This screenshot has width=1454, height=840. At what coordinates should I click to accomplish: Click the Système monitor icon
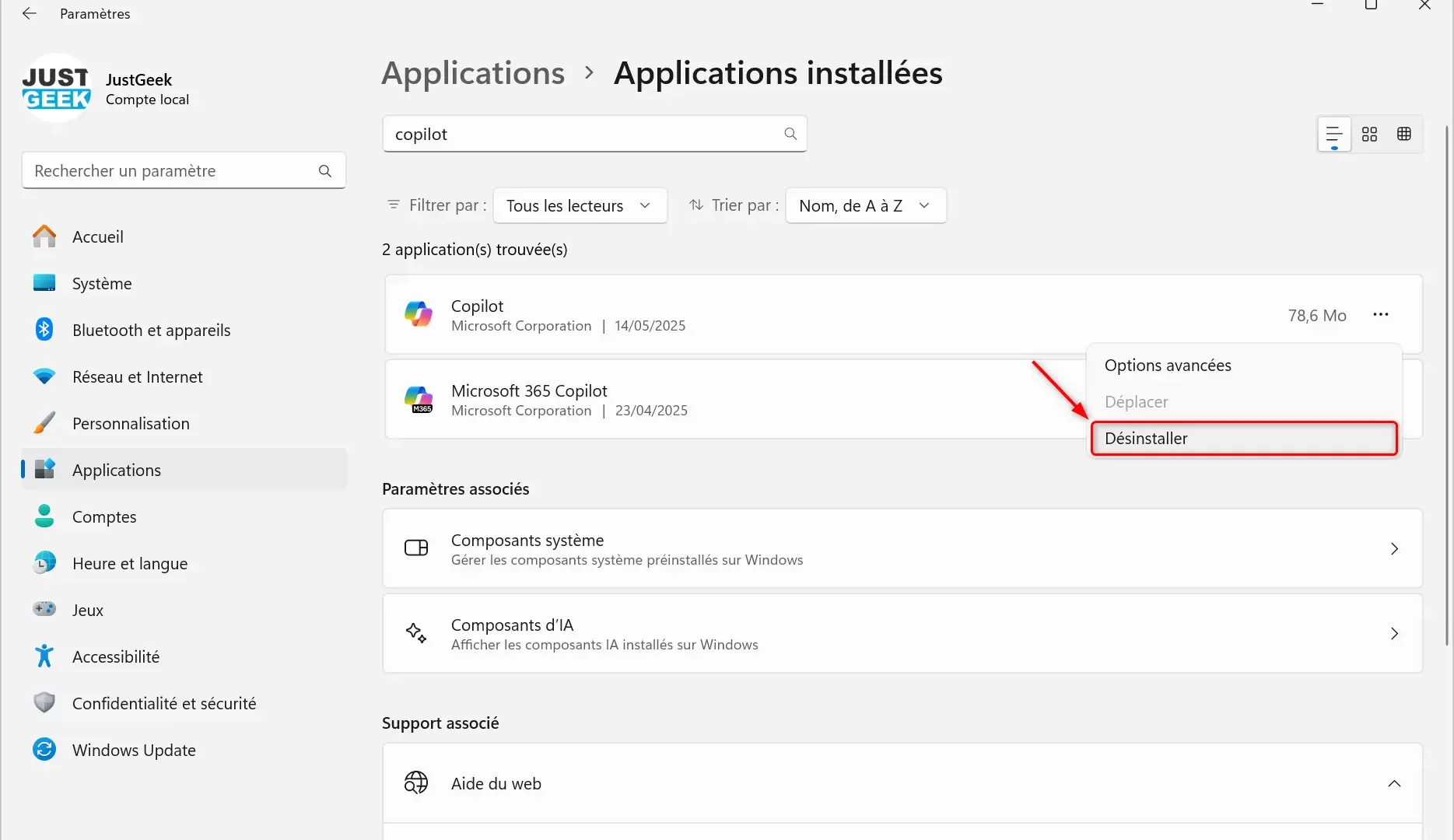44,282
